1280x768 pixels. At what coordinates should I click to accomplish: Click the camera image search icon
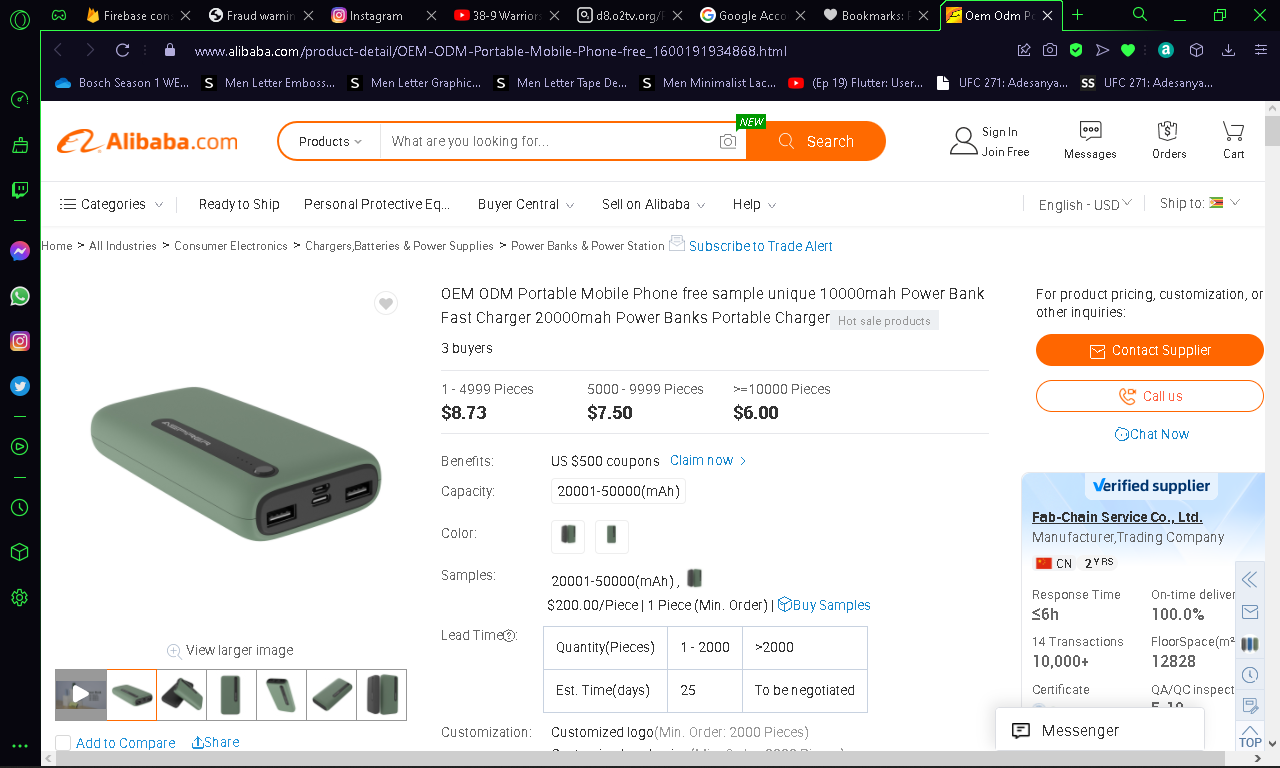pyautogui.click(x=728, y=142)
